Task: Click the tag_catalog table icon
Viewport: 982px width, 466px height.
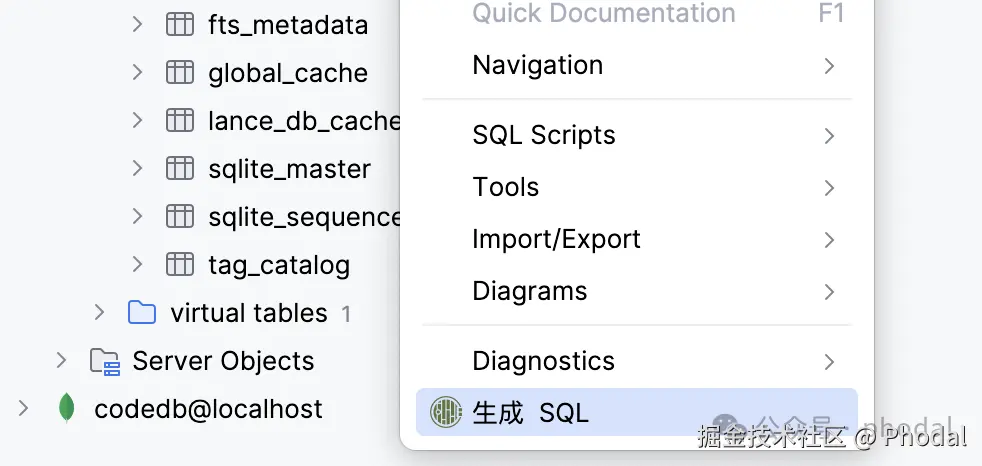Action: coord(180,265)
